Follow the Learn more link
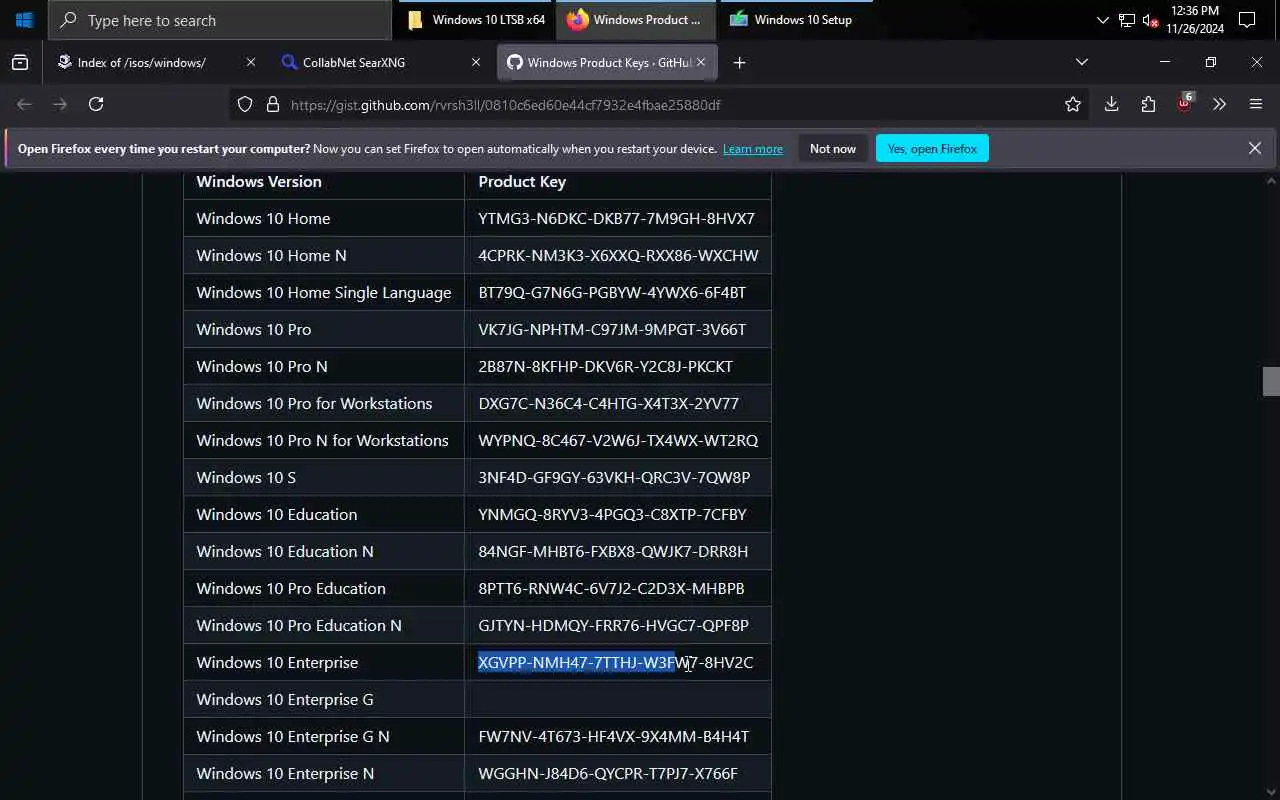Viewport: 1280px width, 800px height. point(753,149)
